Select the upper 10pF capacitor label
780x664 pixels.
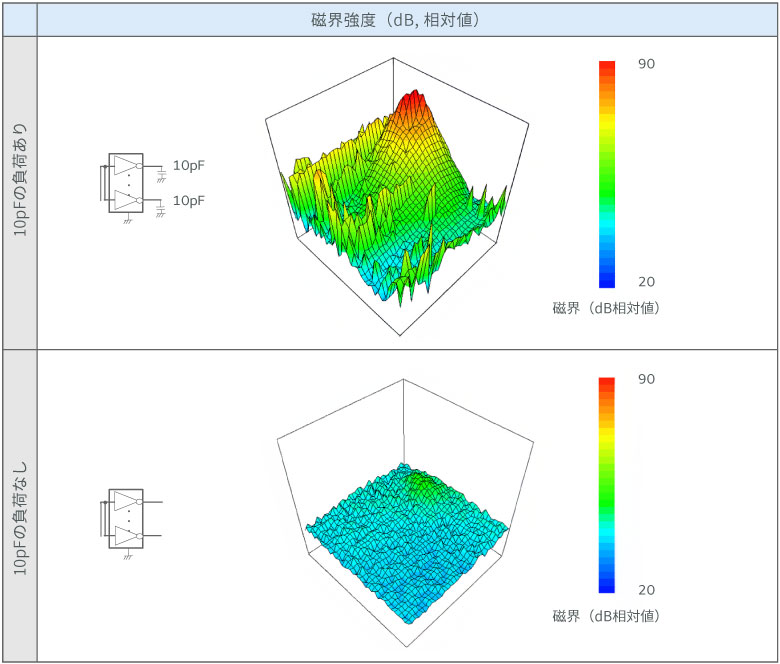(x=189, y=166)
